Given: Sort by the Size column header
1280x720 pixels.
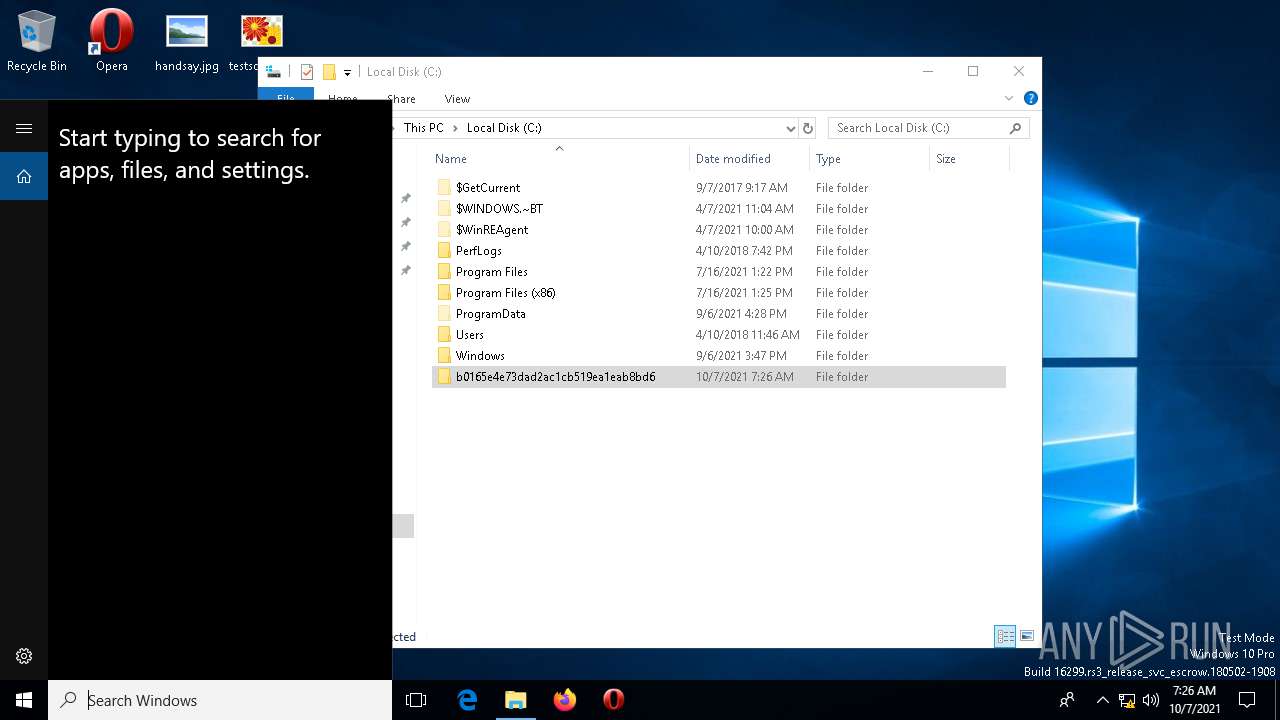Looking at the screenshot, I should pyautogui.click(x=969, y=159).
